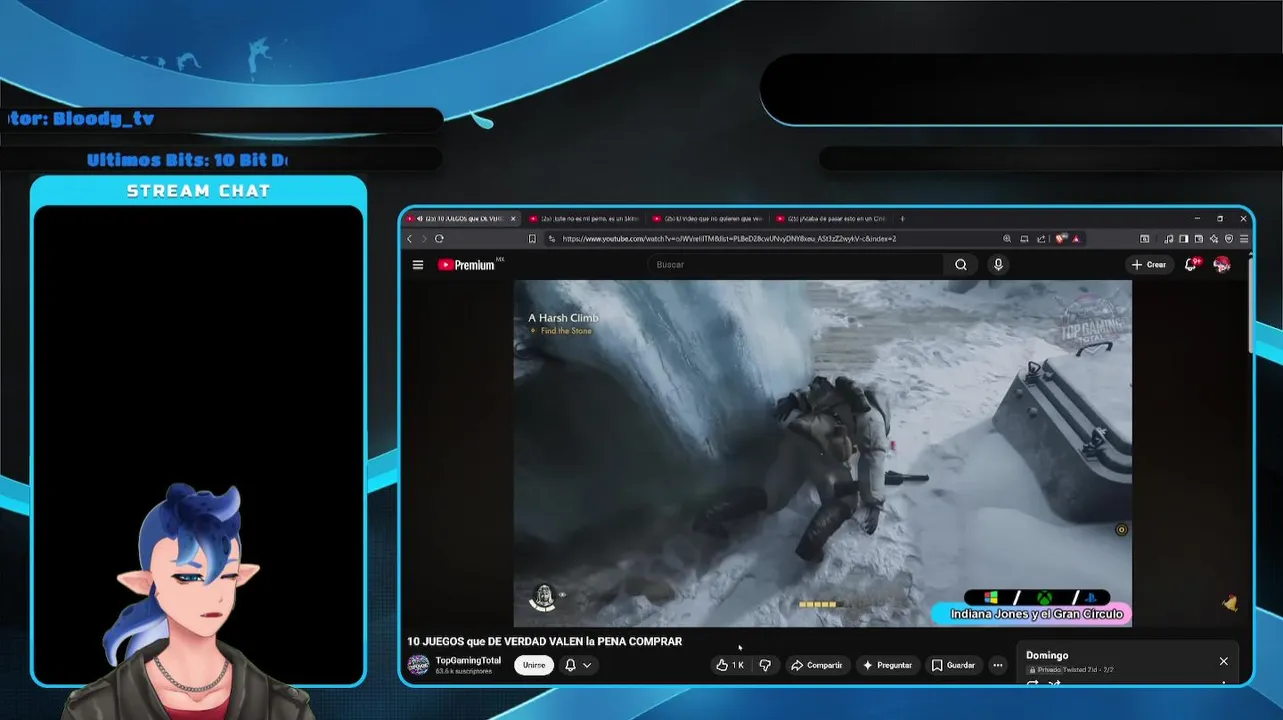Open the Leo AI sparkle icon

tap(1214, 239)
